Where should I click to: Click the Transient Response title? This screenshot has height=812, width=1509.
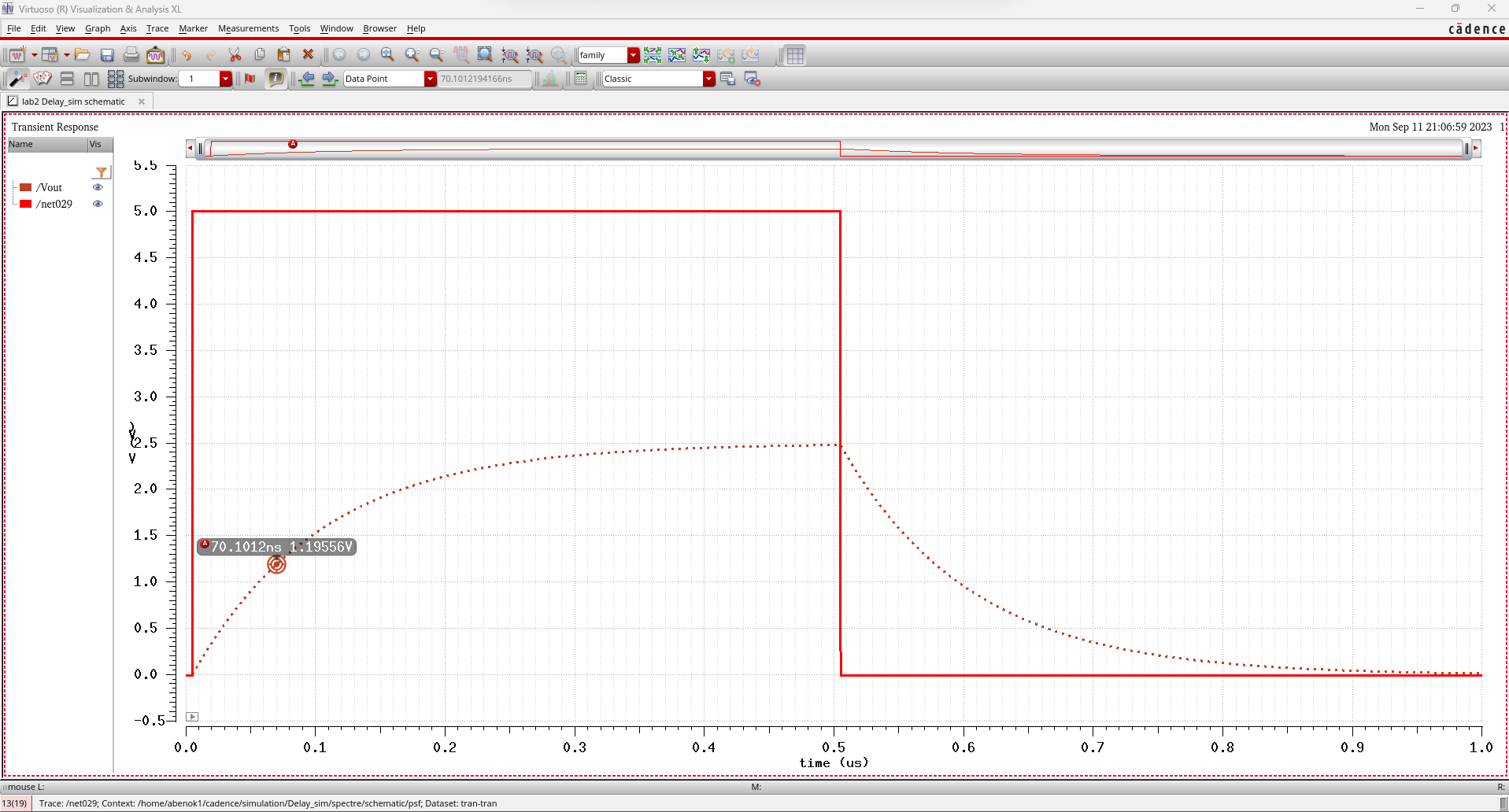[55, 127]
